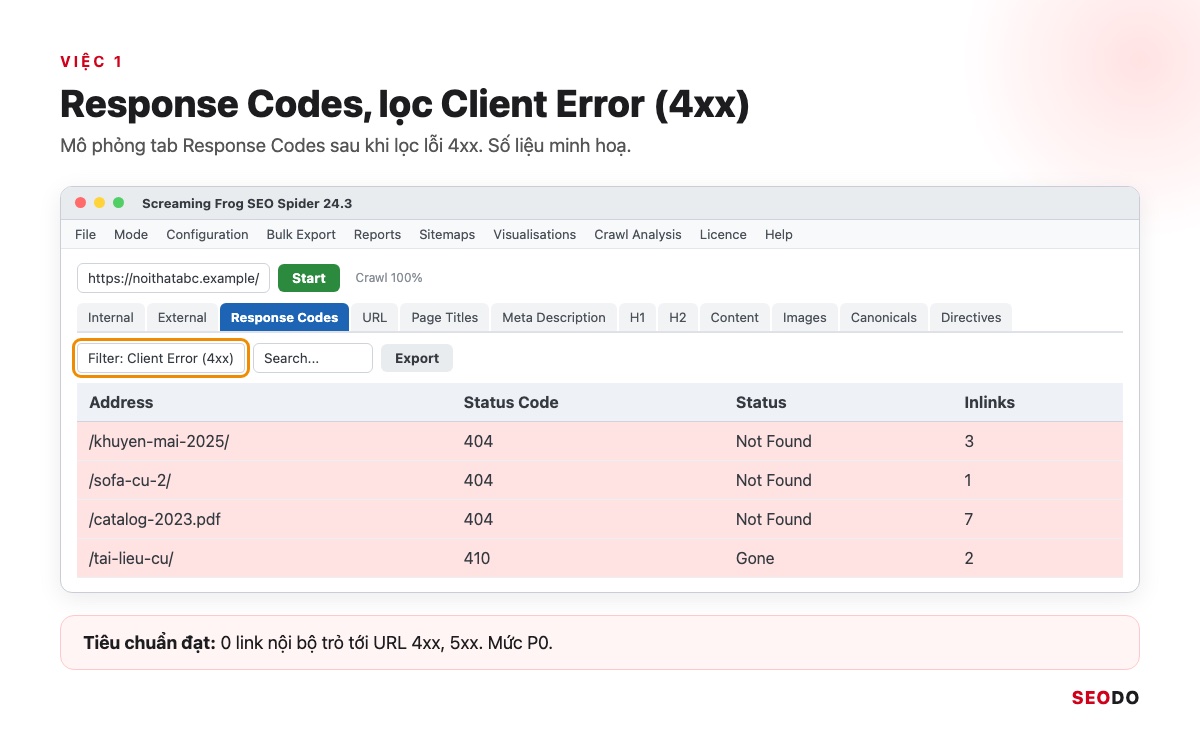Sort by the Inlinks column header

(x=989, y=402)
